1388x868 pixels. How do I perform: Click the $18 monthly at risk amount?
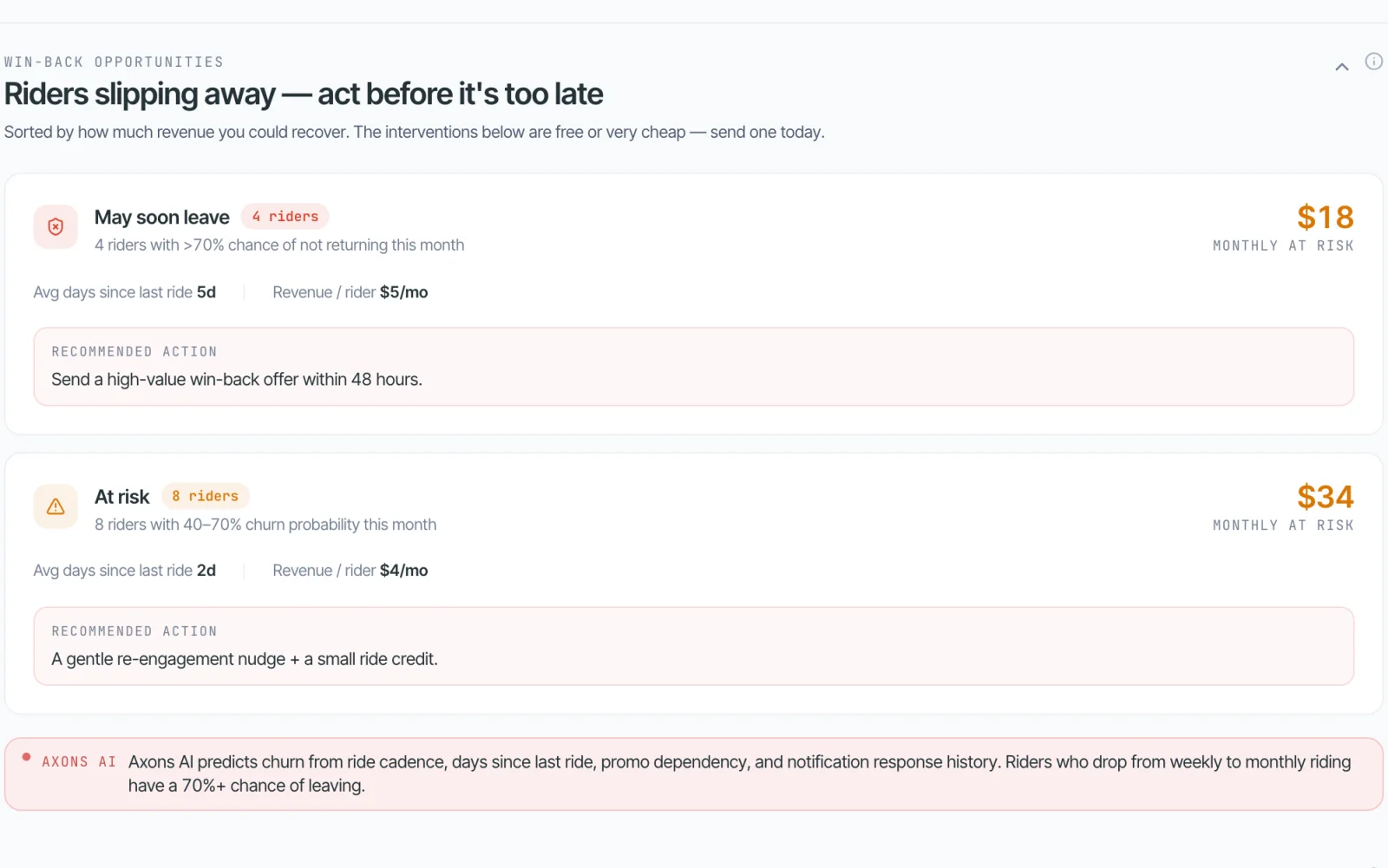tap(1326, 217)
